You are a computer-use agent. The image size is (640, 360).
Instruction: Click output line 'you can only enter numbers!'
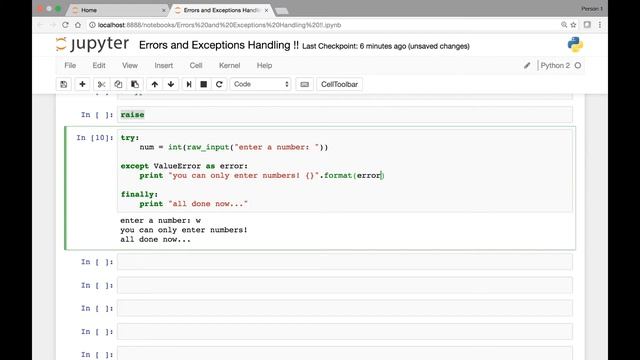[x=184, y=230]
